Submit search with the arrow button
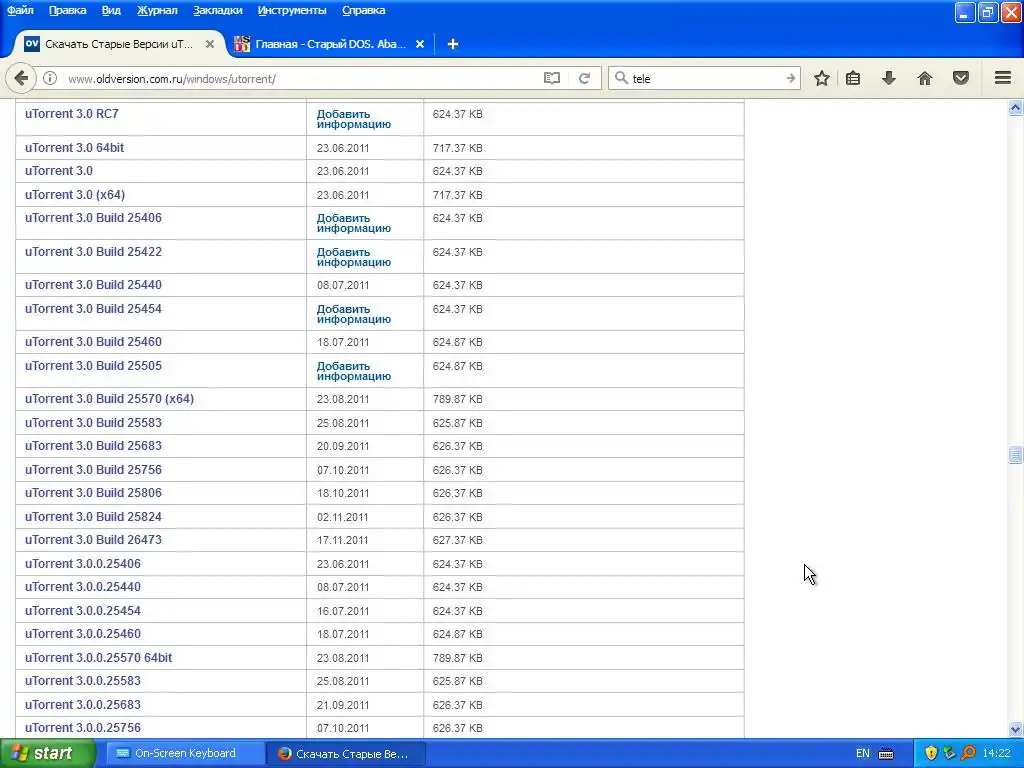The image size is (1024, 768). [x=790, y=78]
